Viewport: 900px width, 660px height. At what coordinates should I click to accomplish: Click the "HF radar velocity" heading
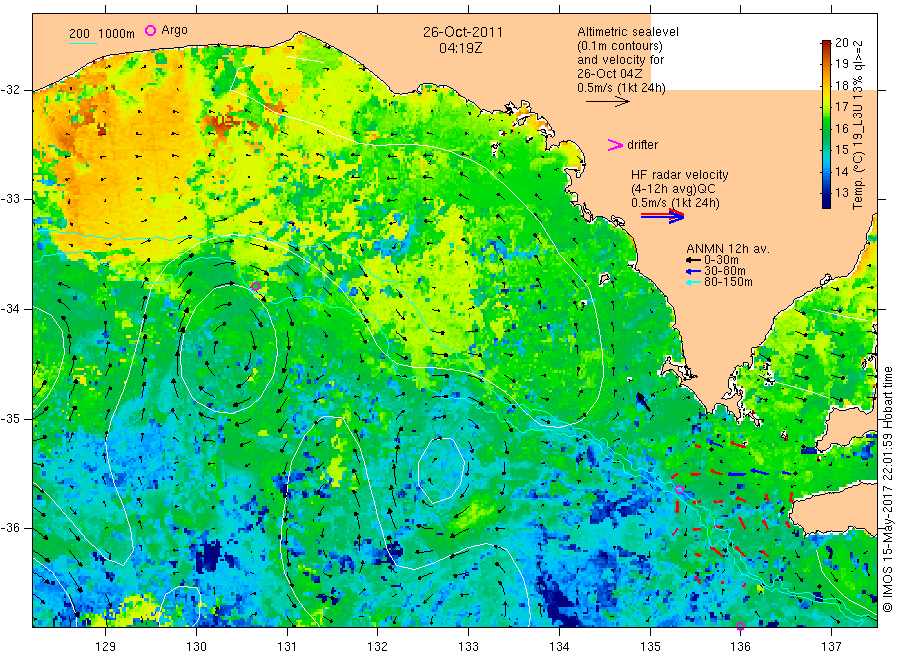click(680, 174)
